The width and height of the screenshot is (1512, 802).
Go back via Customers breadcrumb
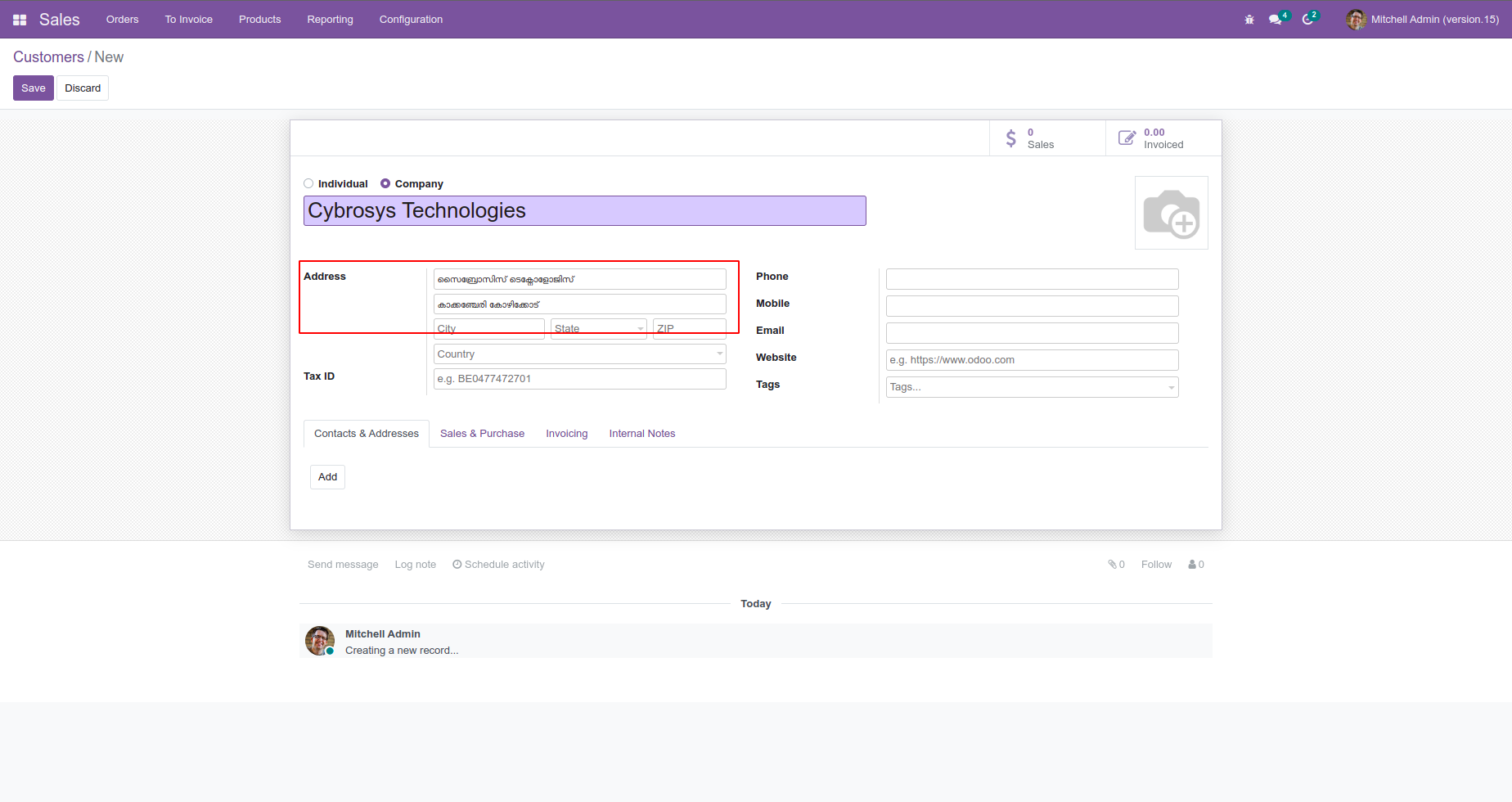point(48,57)
